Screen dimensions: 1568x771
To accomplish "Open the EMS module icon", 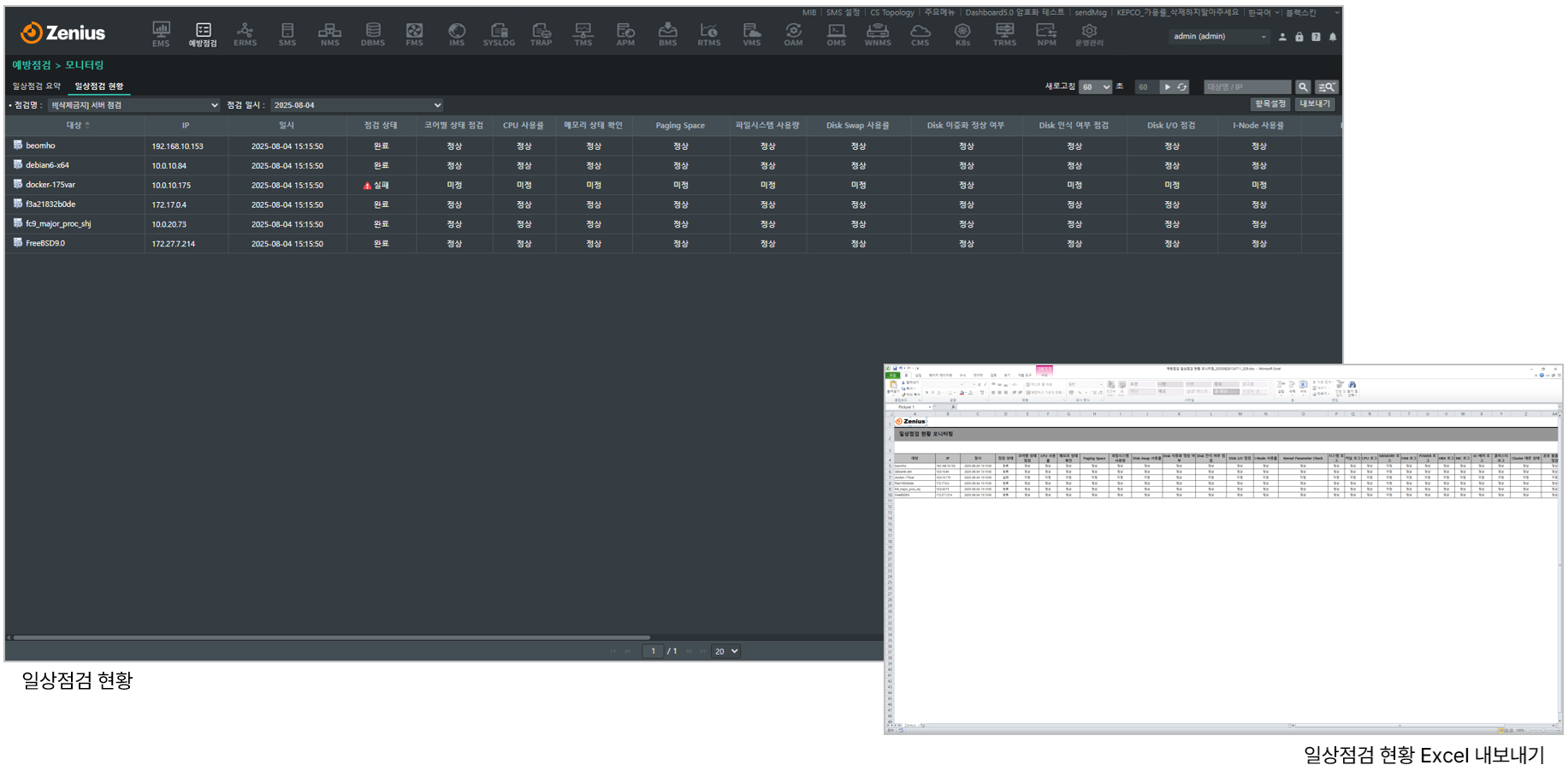I will [161, 34].
